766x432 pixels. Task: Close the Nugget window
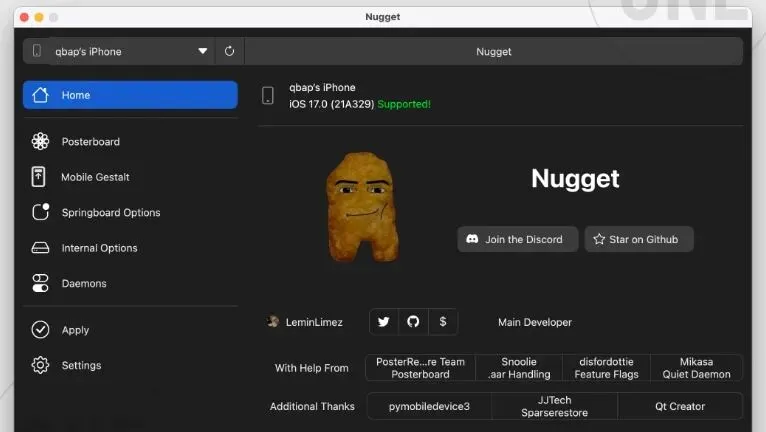(x=24, y=17)
